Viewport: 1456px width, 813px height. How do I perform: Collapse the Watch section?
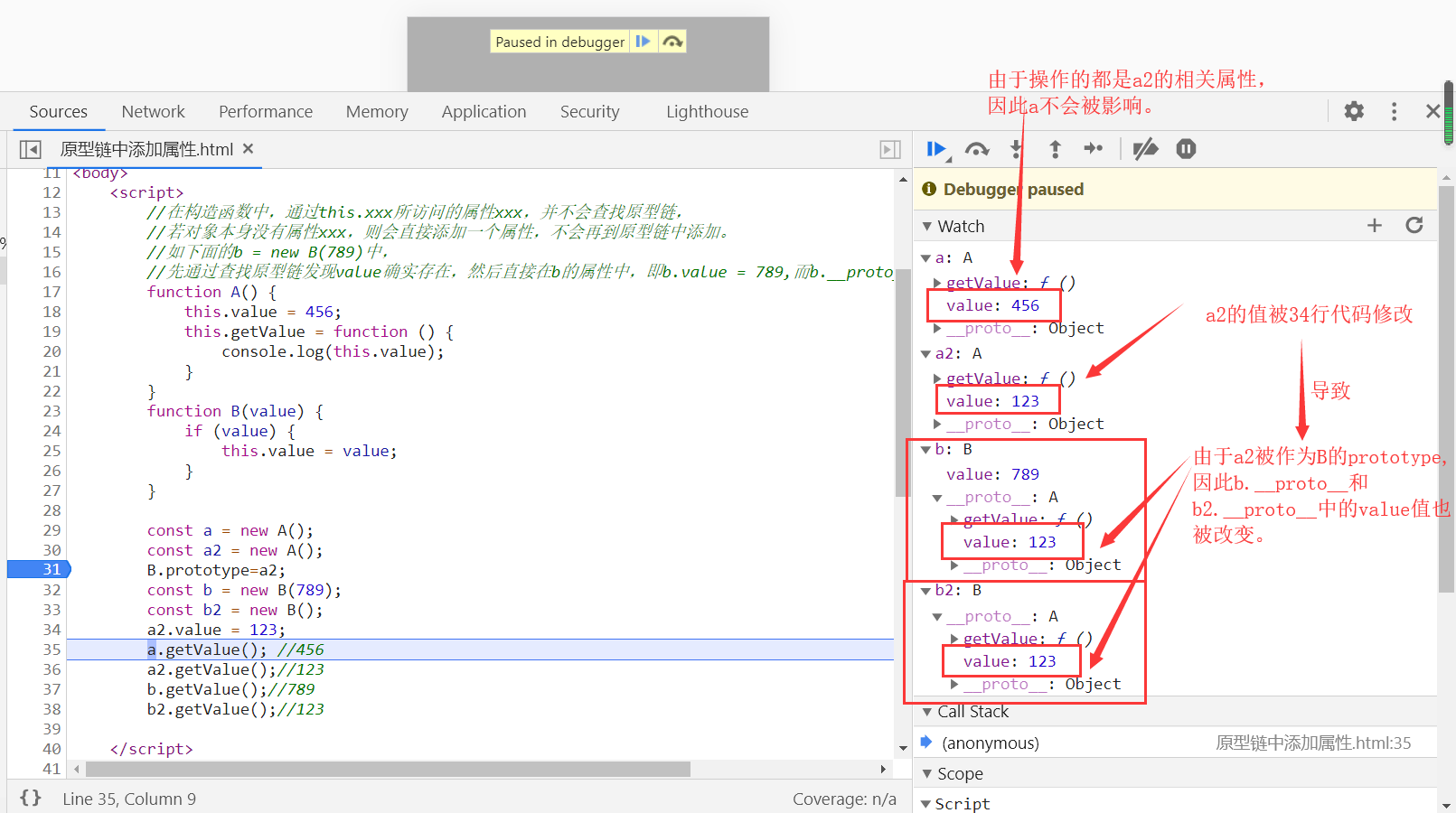click(927, 227)
